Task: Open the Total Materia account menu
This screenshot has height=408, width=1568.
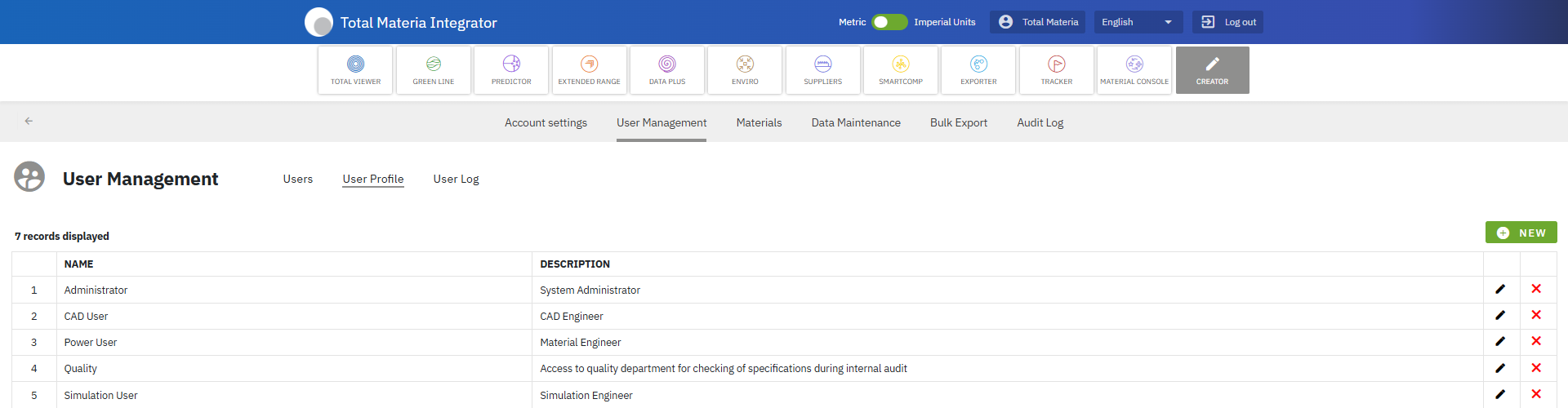Action: (1038, 22)
